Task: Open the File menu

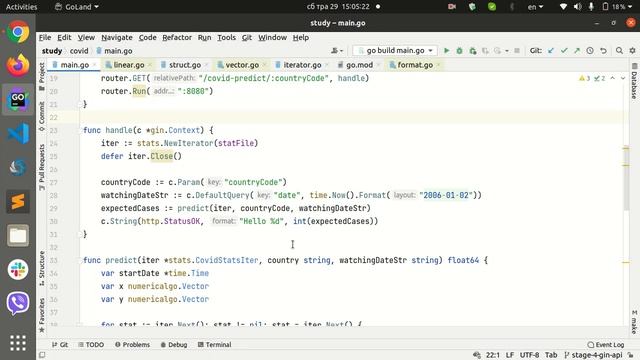Action: tap(45, 38)
